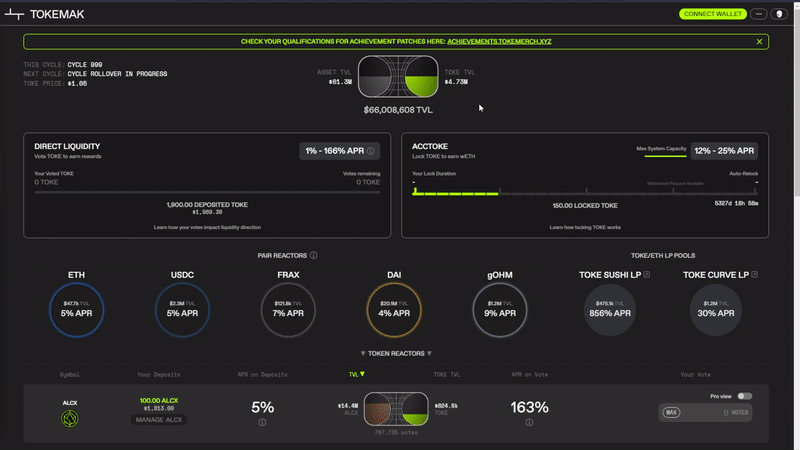
Task: Click the Your Deposits column header
Action: click(159, 374)
